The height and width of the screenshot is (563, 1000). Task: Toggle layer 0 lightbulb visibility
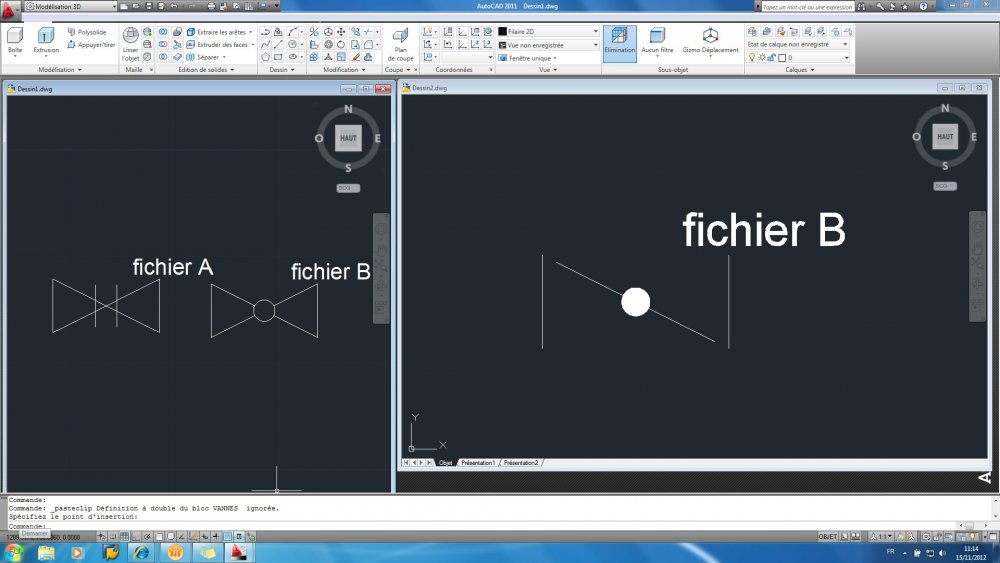click(x=752, y=58)
